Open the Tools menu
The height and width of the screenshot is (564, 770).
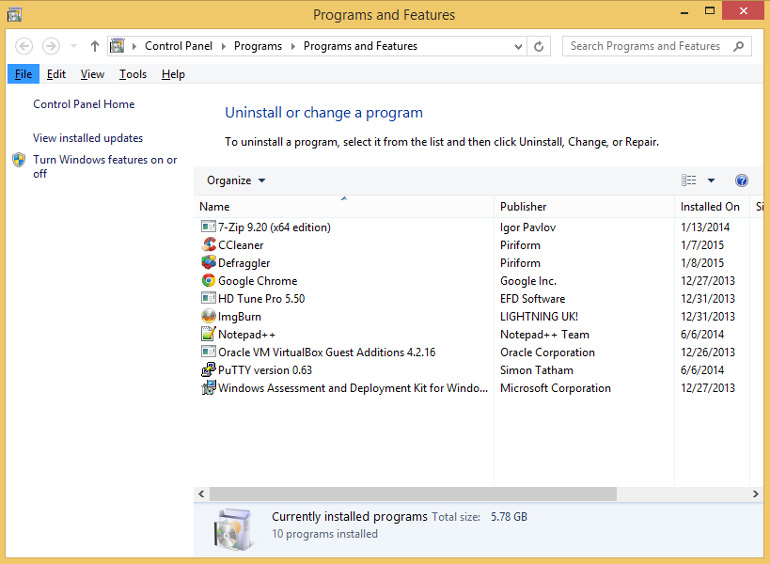click(x=133, y=74)
